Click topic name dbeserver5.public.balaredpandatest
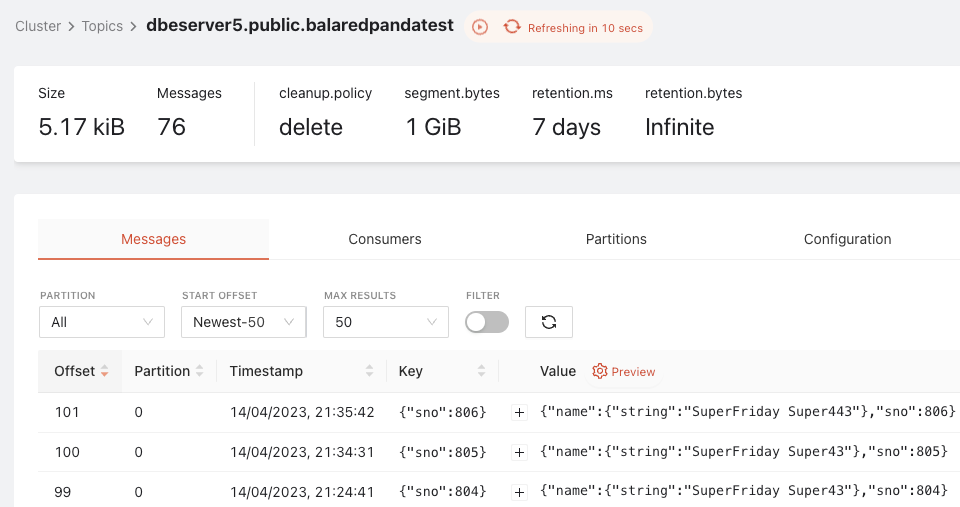This screenshot has height=507, width=960. click(300, 25)
